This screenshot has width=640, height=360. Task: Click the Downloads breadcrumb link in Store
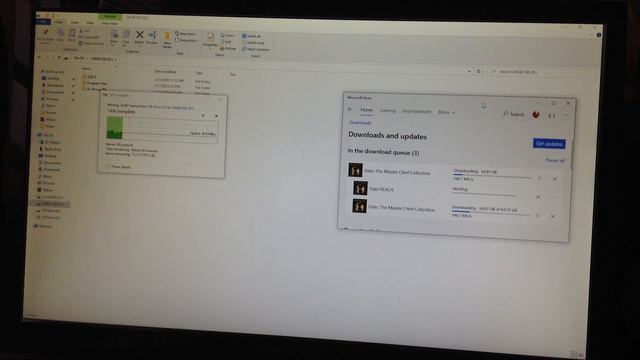click(x=360, y=122)
